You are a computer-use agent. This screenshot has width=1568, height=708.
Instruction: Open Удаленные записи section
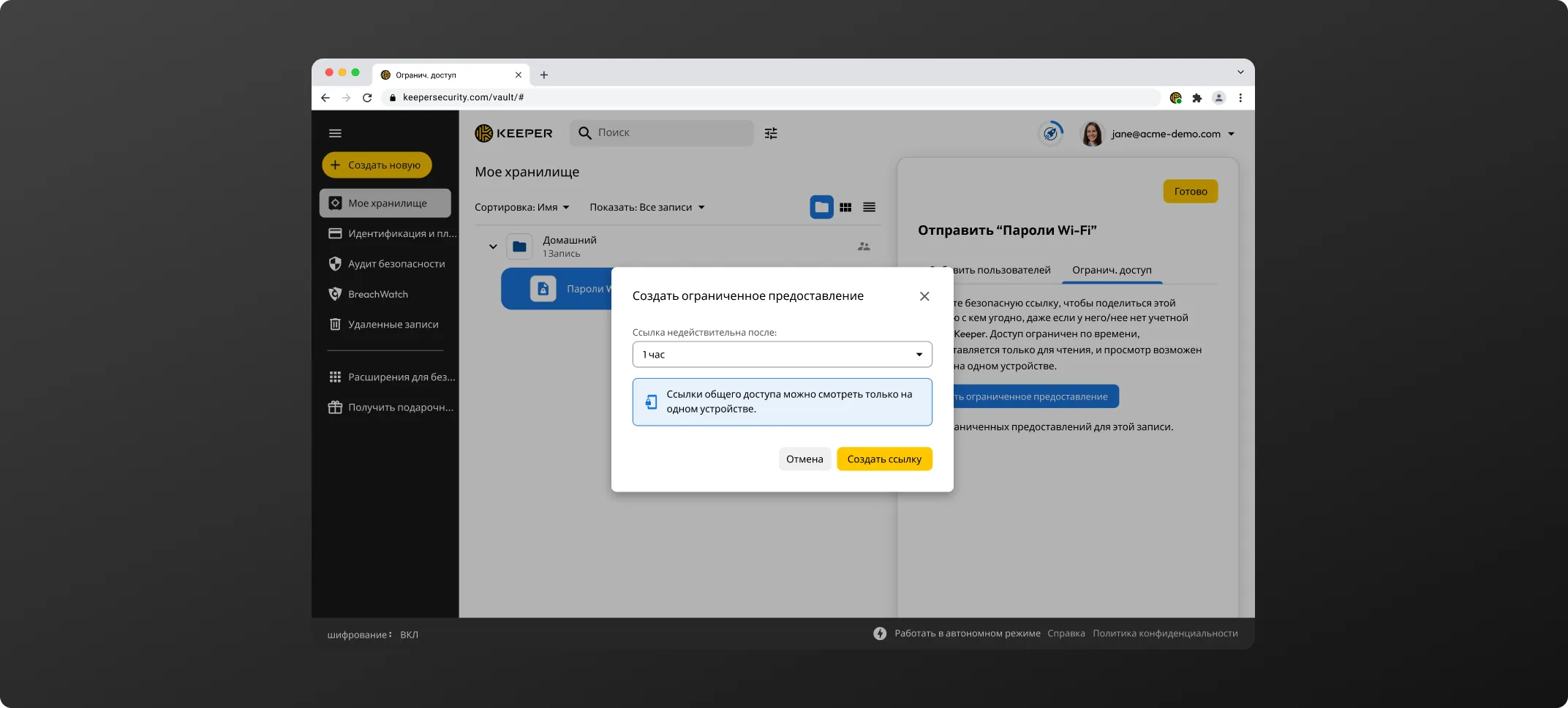[x=384, y=324]
